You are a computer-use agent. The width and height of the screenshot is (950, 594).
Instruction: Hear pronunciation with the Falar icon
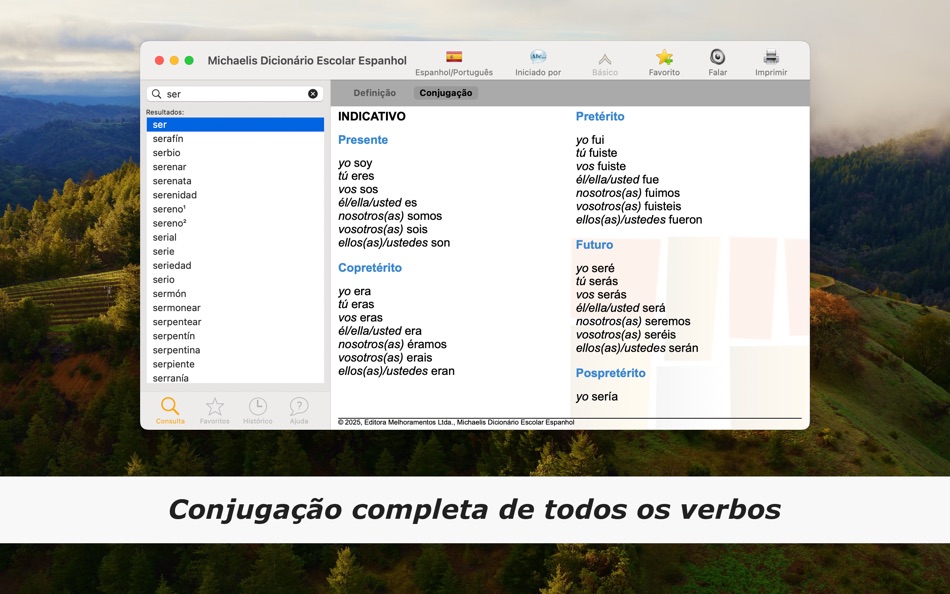tap(717, 57)
